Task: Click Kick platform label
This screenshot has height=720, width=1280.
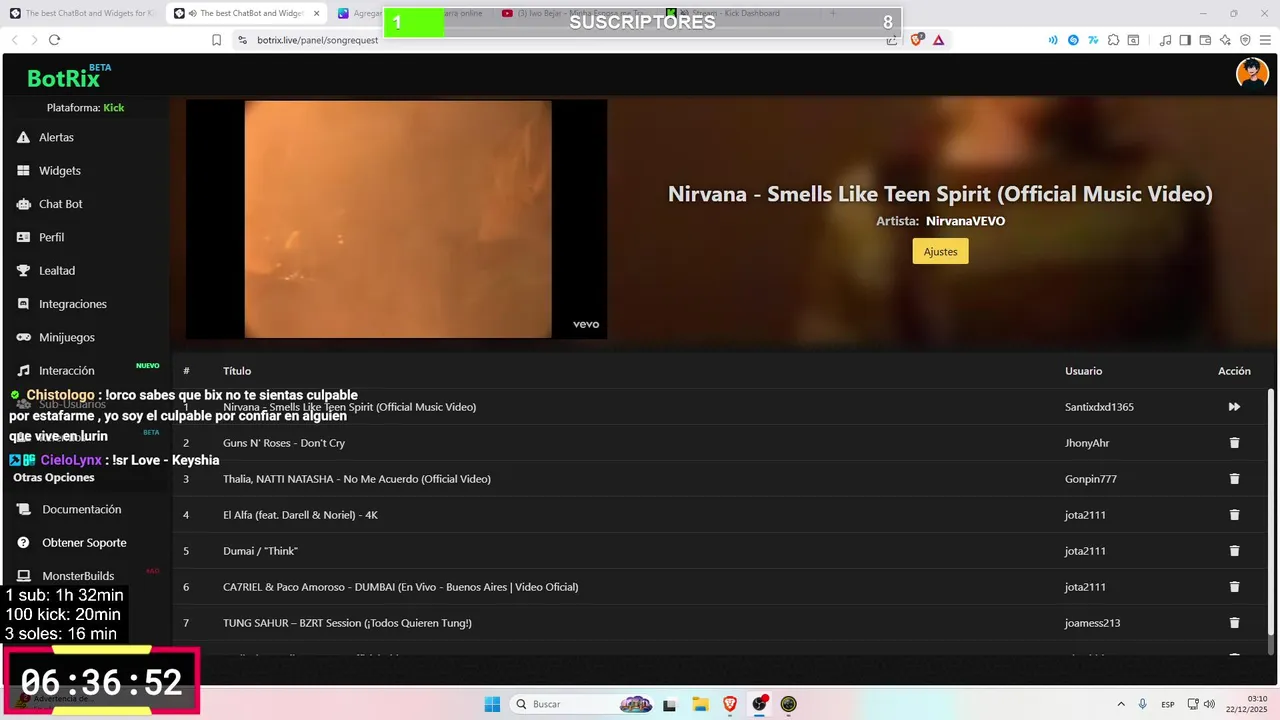Action: click(x=114, y=108)
